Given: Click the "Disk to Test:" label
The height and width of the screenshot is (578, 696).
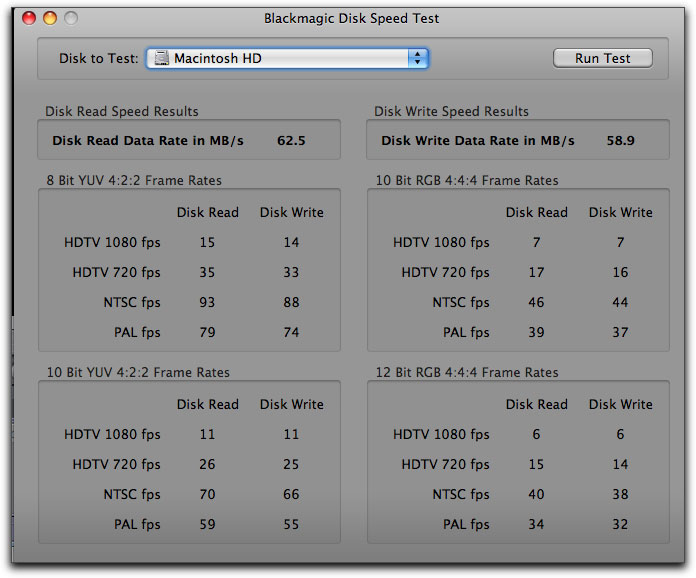Looking at the screenshot, I should pos(98,59).
